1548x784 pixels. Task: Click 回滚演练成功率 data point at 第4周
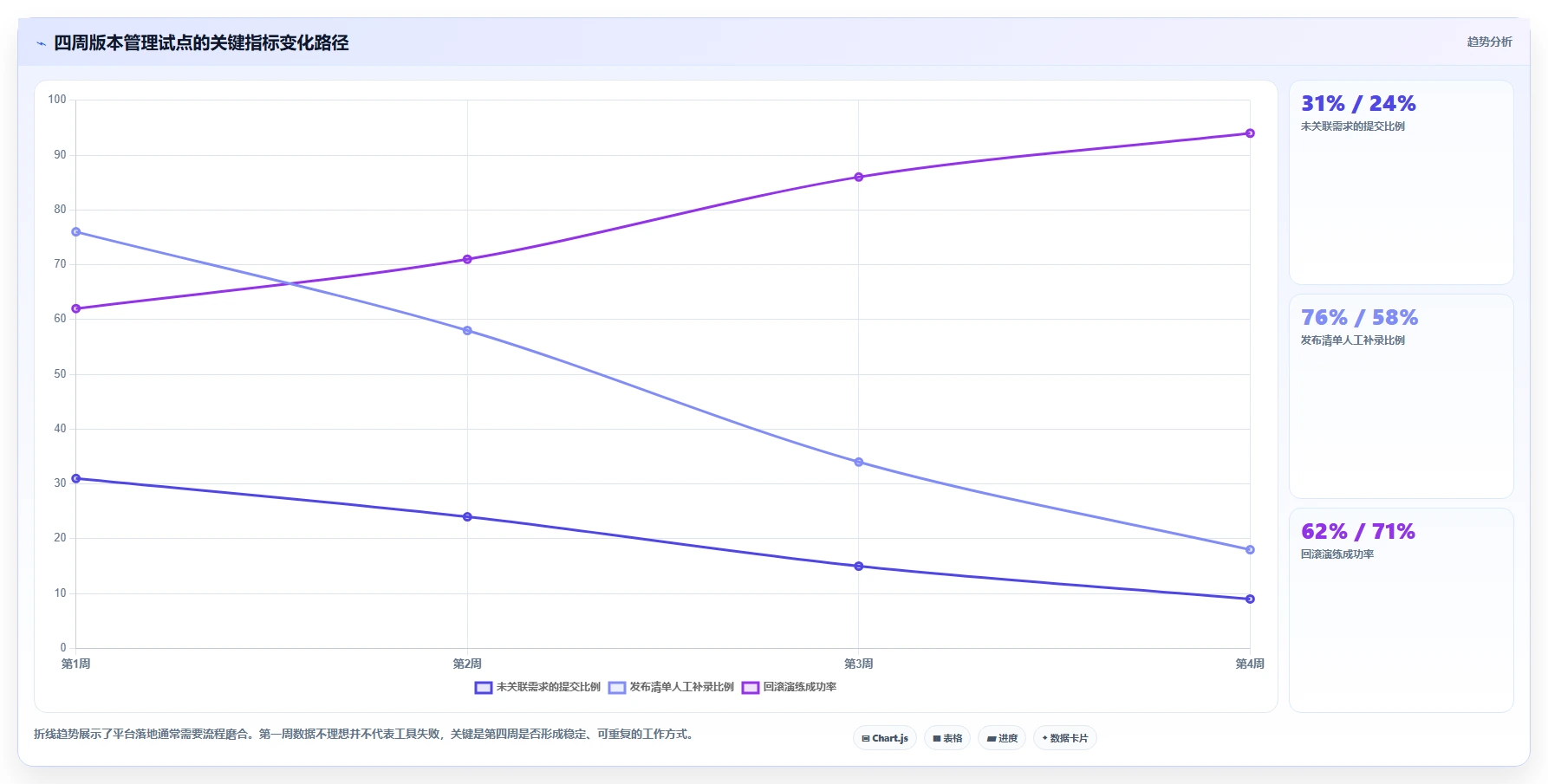1250,133
